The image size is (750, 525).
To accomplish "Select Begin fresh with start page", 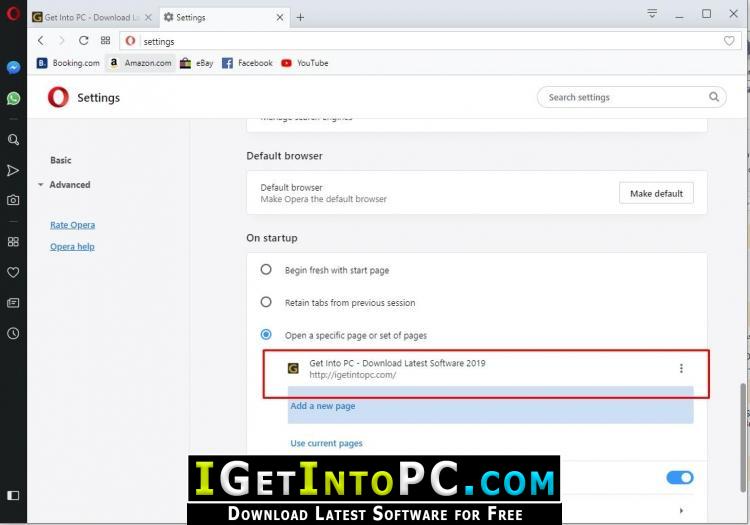I will click(x=266, y=270).
